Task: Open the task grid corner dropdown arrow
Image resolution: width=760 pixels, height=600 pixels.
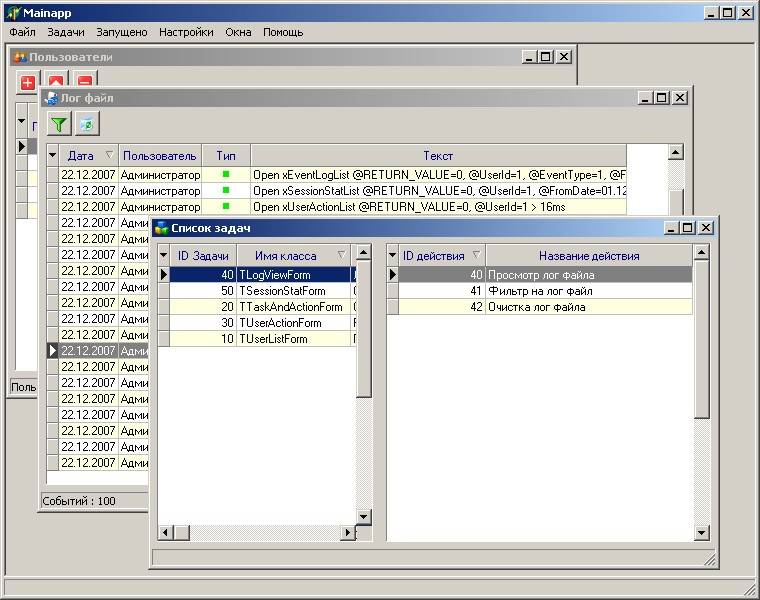Action: [x=163, y=255]
